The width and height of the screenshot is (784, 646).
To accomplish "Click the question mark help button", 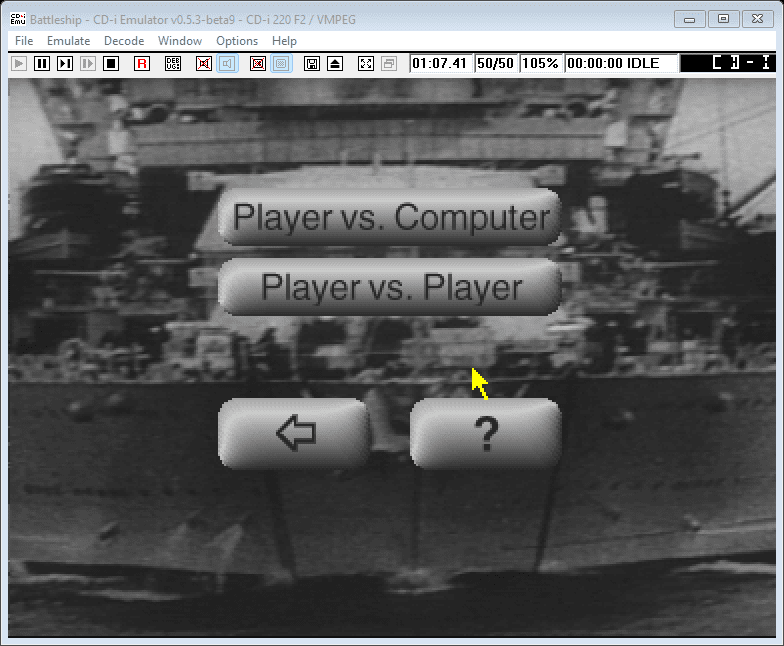I will coord(486,433).
